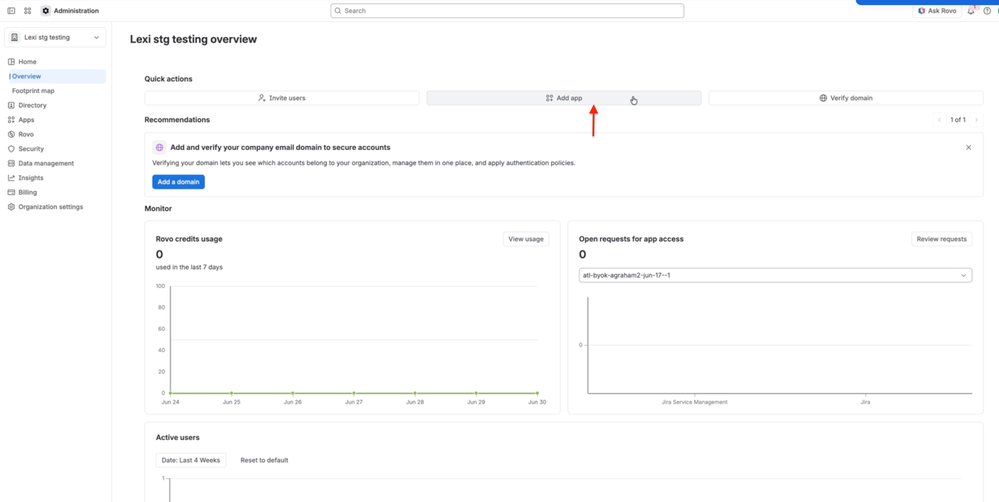The width and height of the screenshot is (999, 502).
Task: Go to next recommendation arrow
Action: 976,119
